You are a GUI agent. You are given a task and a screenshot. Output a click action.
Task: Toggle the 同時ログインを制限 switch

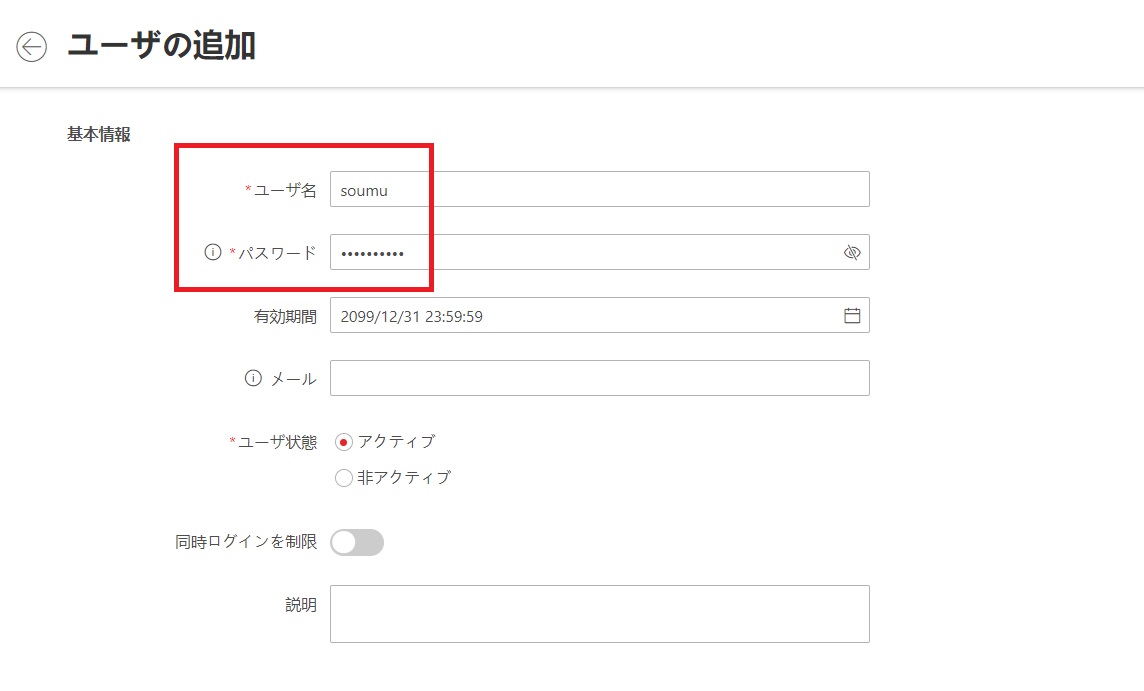pyautogui.click(x=357, y=542)
